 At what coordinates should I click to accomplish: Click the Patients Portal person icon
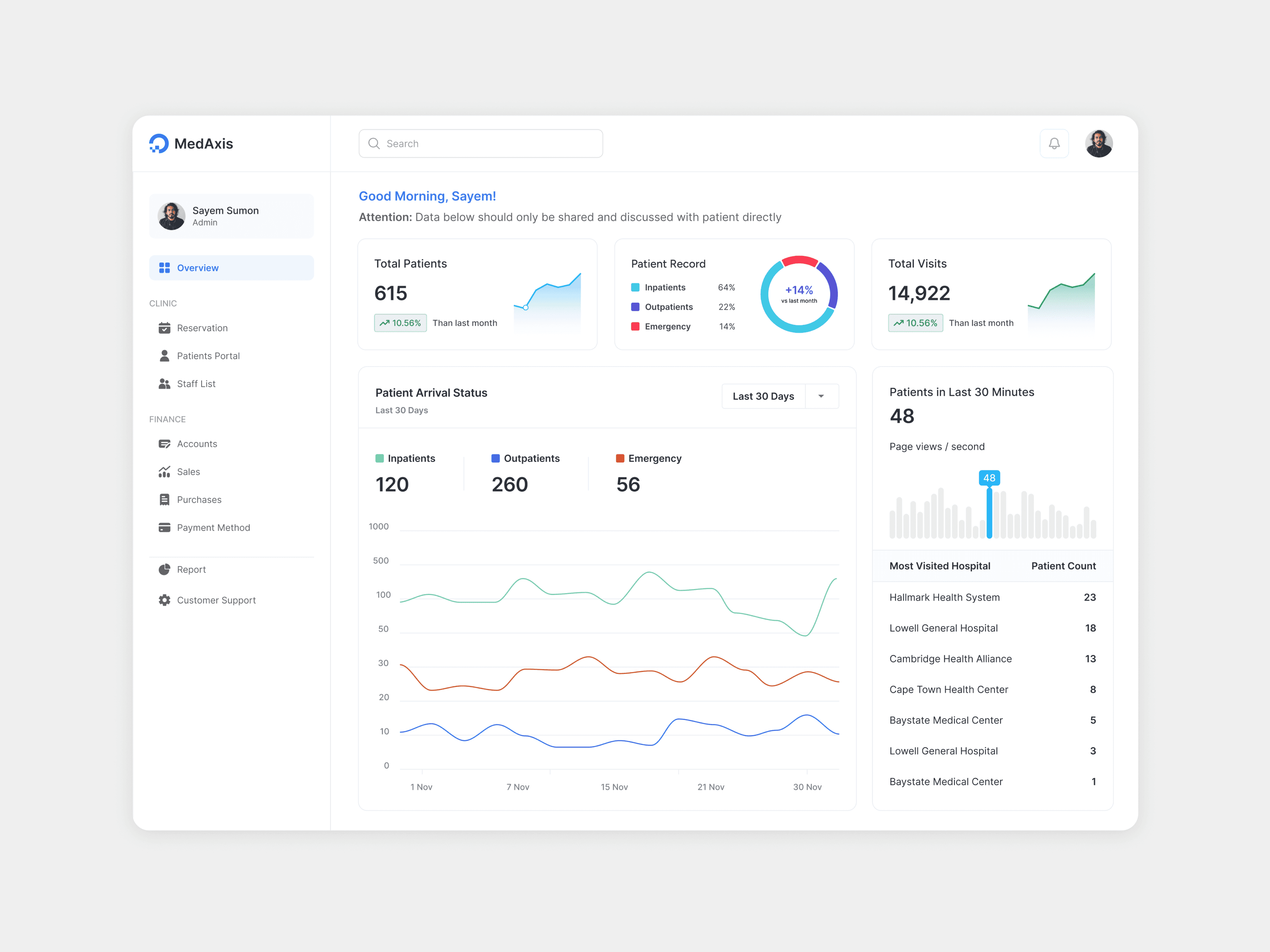[x=164, y=356]
